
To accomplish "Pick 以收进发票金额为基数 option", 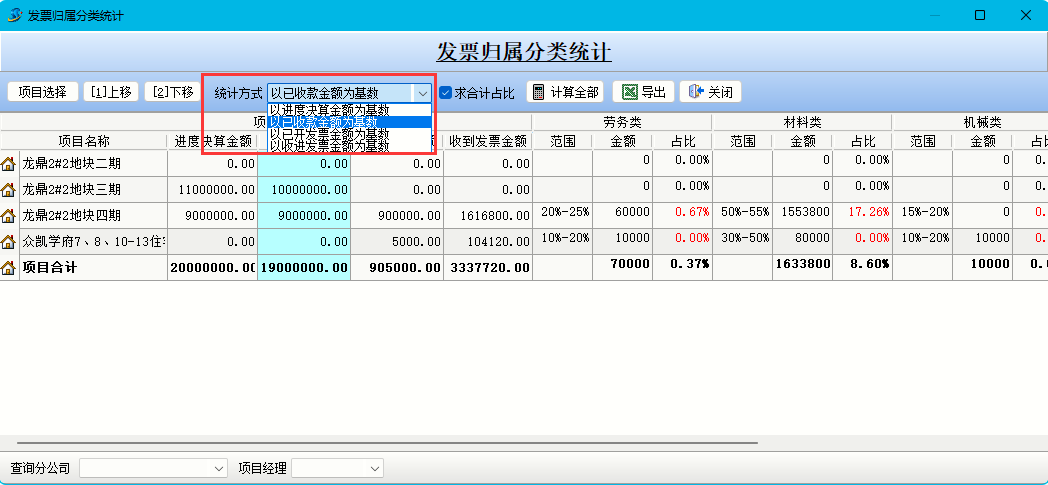I will click(x=329, y=146).
